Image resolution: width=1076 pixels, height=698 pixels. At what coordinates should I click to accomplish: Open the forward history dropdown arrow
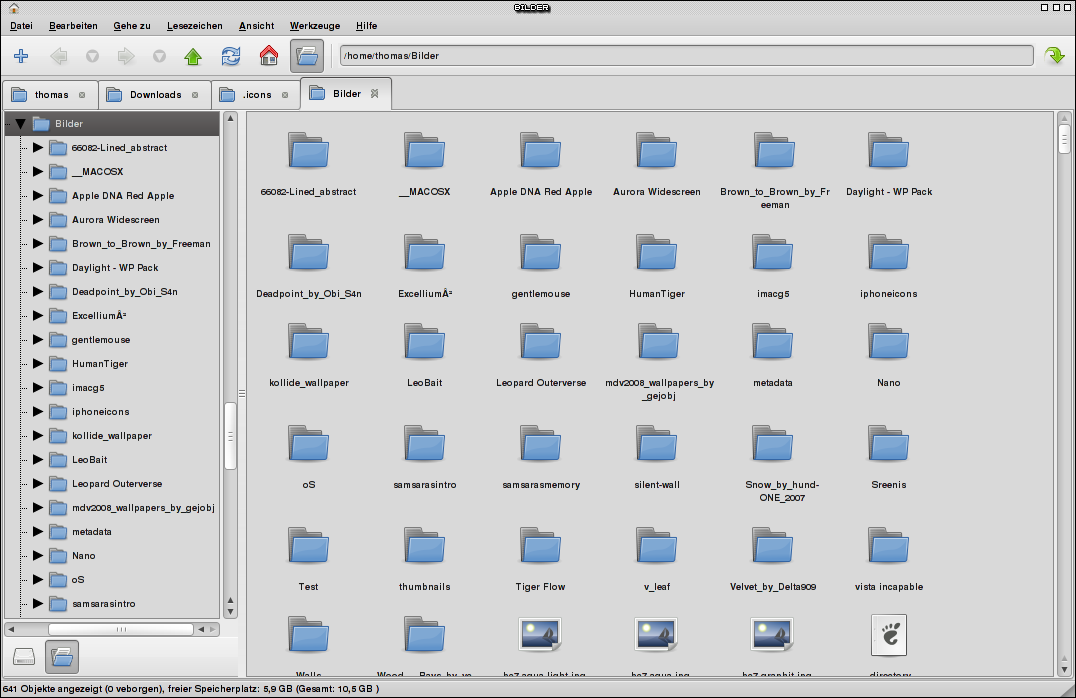(x=159, y=56)
